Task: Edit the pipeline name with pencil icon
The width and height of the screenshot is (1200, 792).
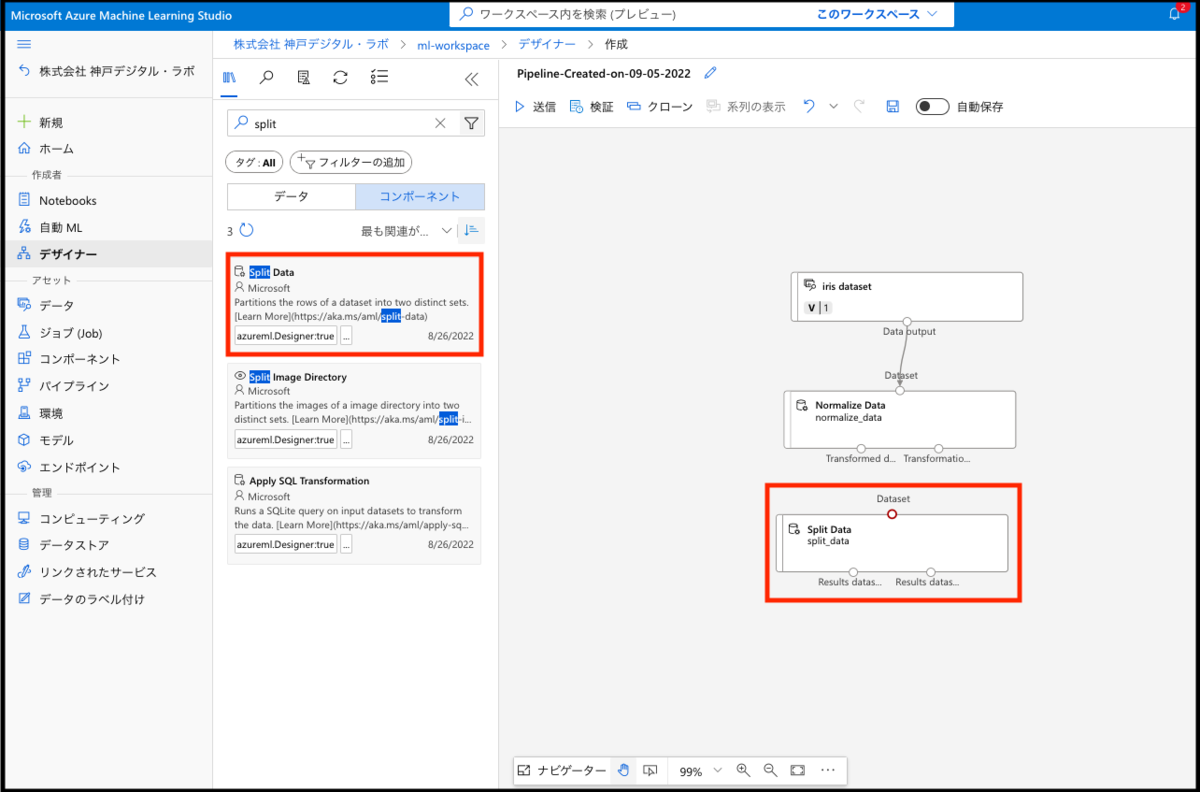Action: [x=711, y=73]
